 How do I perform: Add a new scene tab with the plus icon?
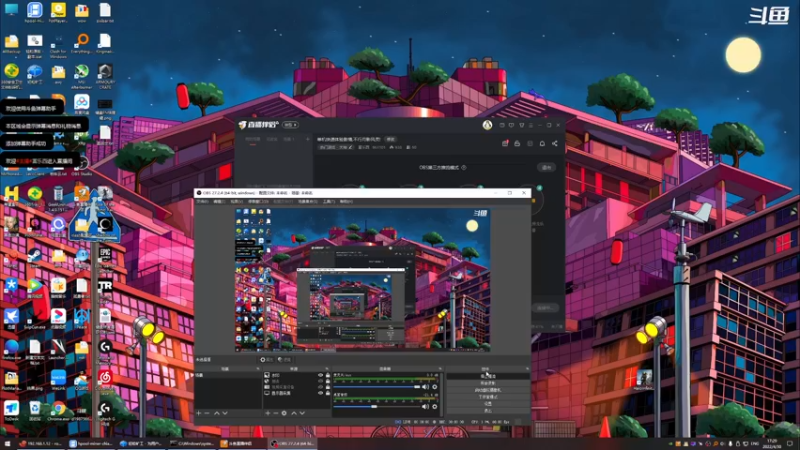(x=308, y=139)
